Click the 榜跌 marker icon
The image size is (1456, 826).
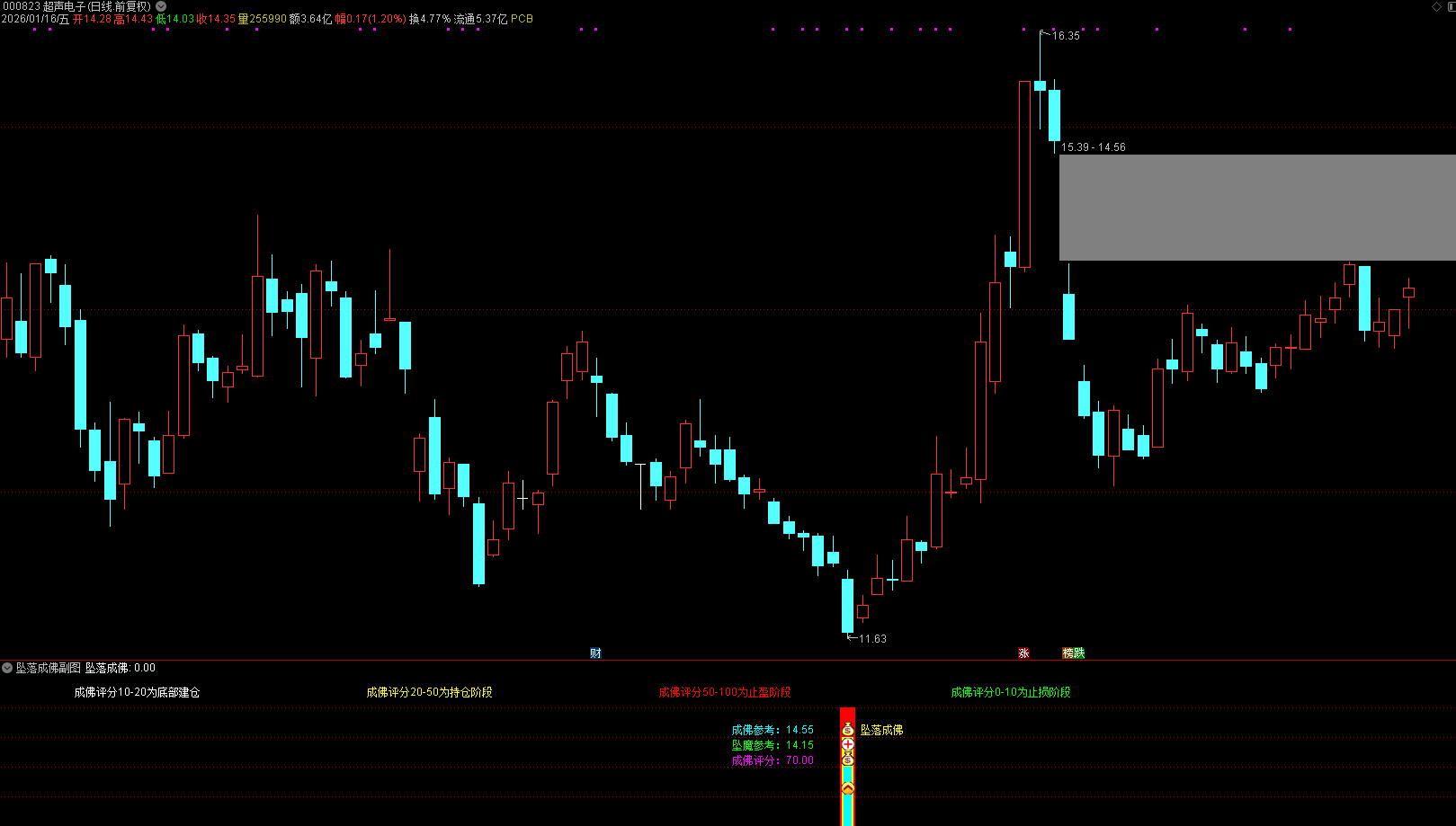pyautogui.click(x=1074, y=653)
